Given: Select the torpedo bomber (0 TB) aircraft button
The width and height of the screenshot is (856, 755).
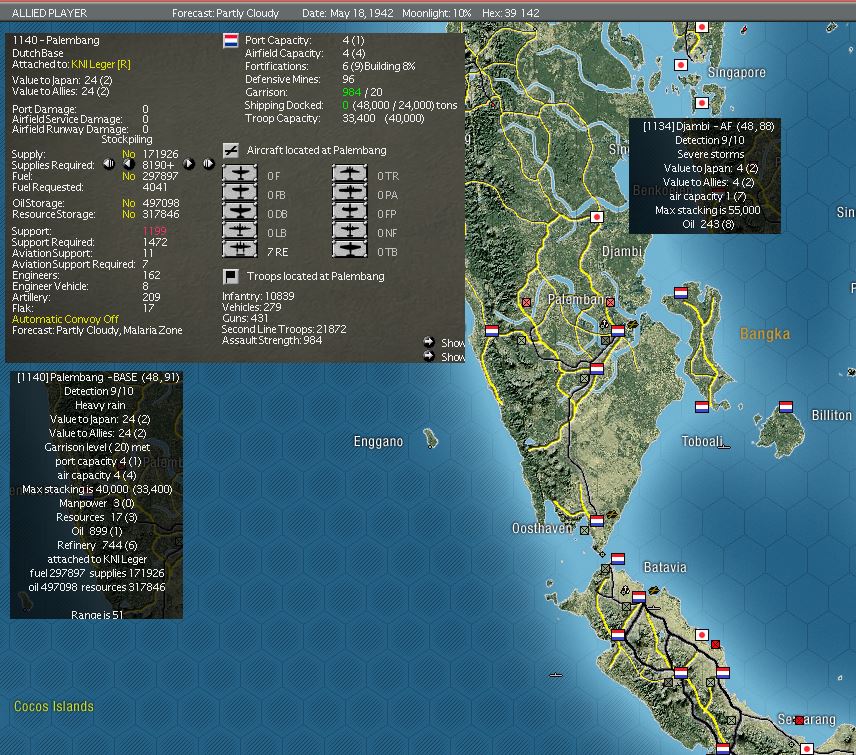Looking at the screenshot, I should [350, 251].
